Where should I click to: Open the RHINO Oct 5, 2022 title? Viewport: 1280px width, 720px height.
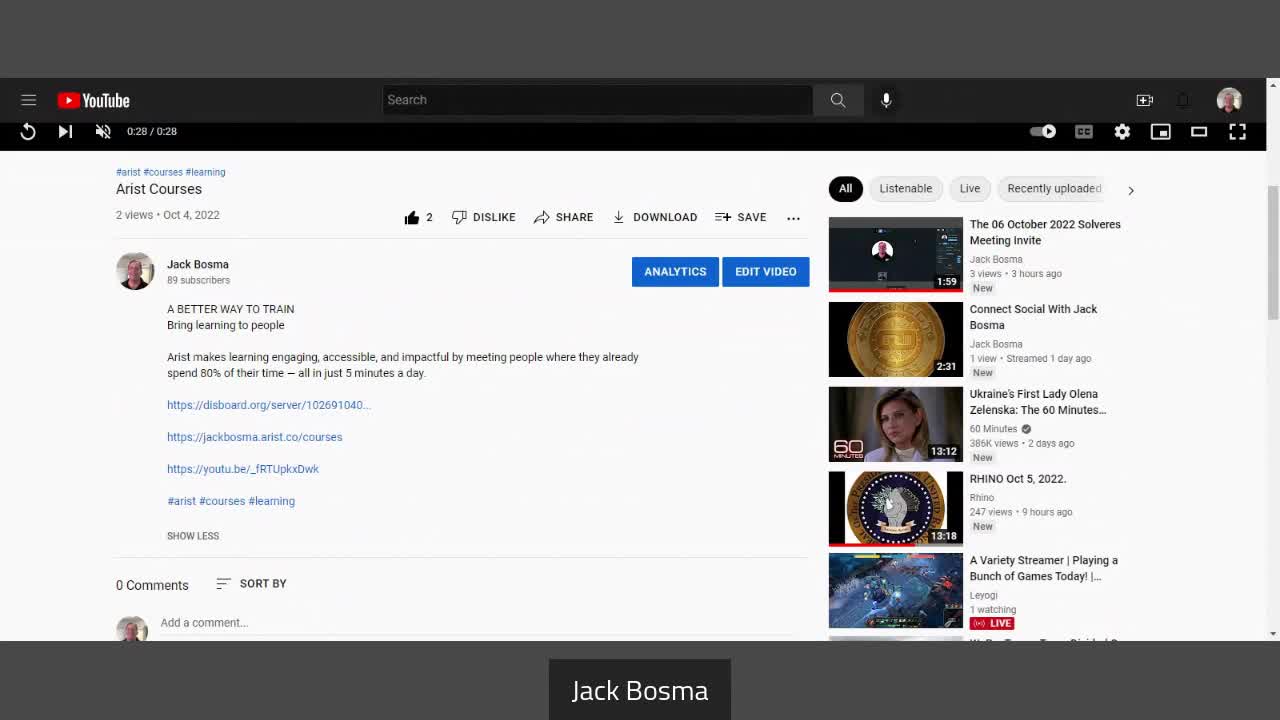point(1018,479)
